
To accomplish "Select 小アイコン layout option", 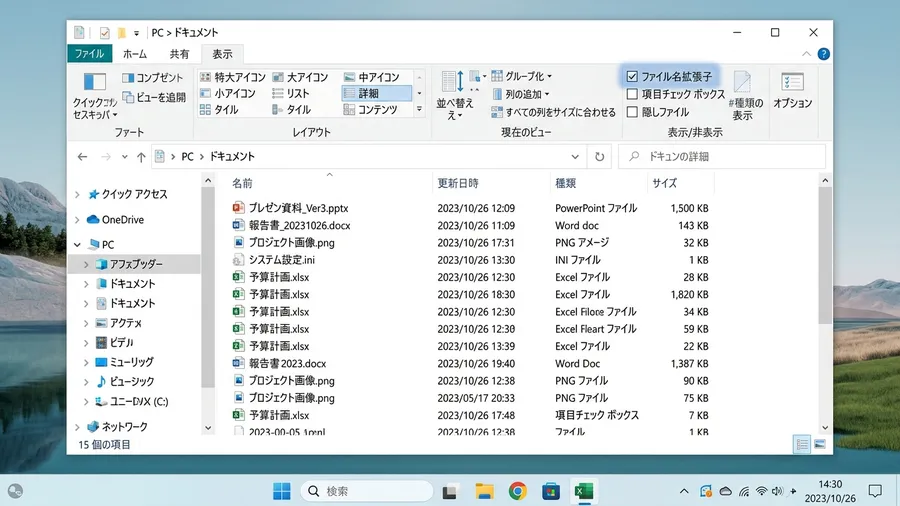I will (x=228, y=93).
